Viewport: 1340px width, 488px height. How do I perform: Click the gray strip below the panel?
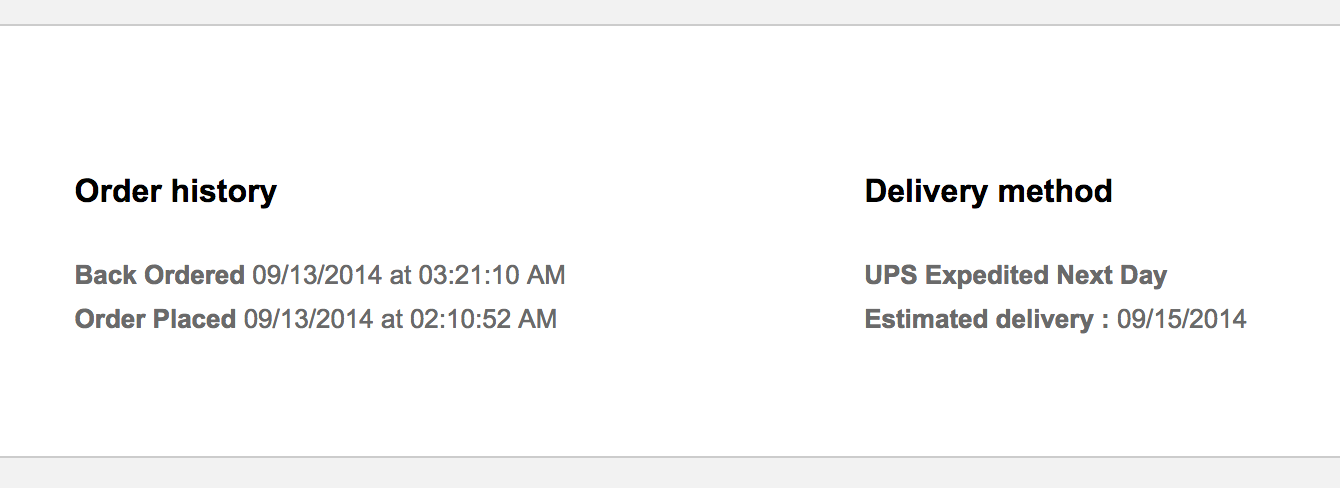[670, 473]
